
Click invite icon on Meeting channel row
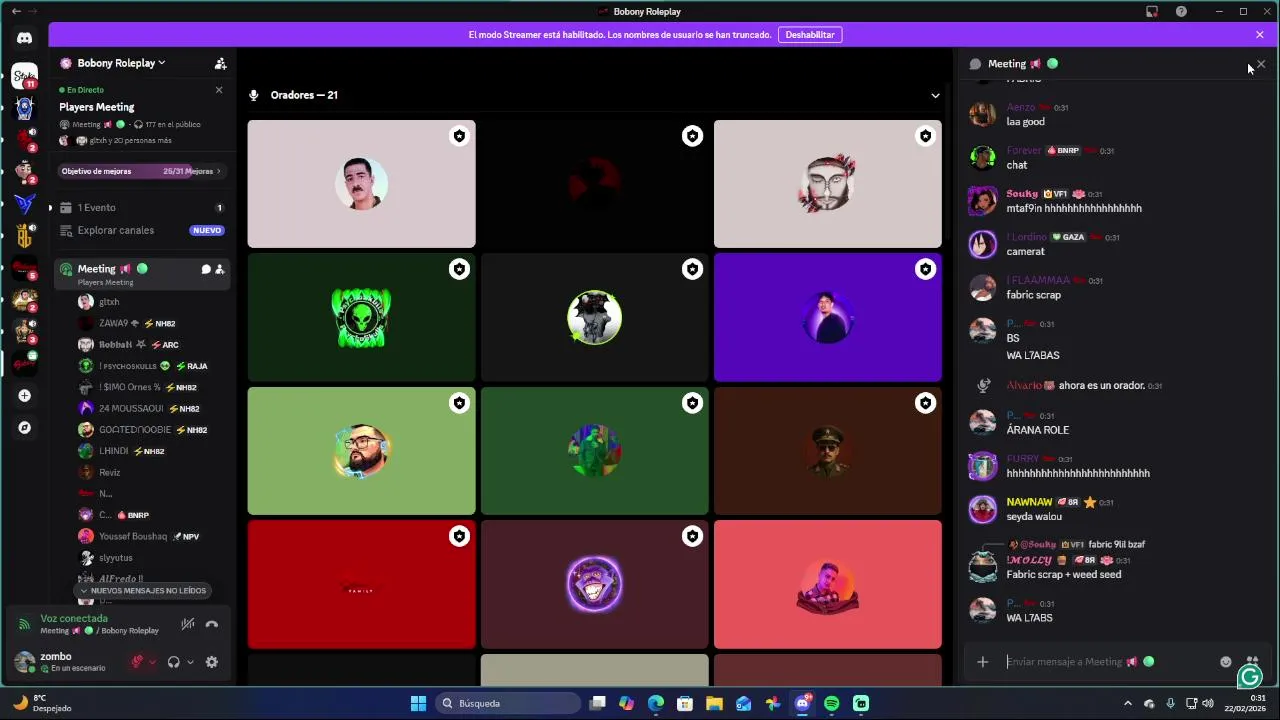pos(220,269)
